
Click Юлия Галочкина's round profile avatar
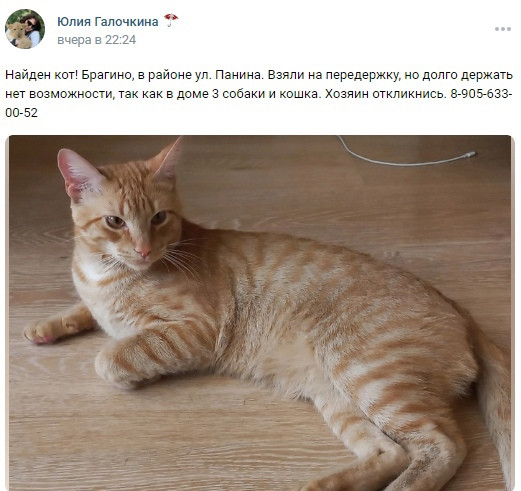tap(25, 29)
